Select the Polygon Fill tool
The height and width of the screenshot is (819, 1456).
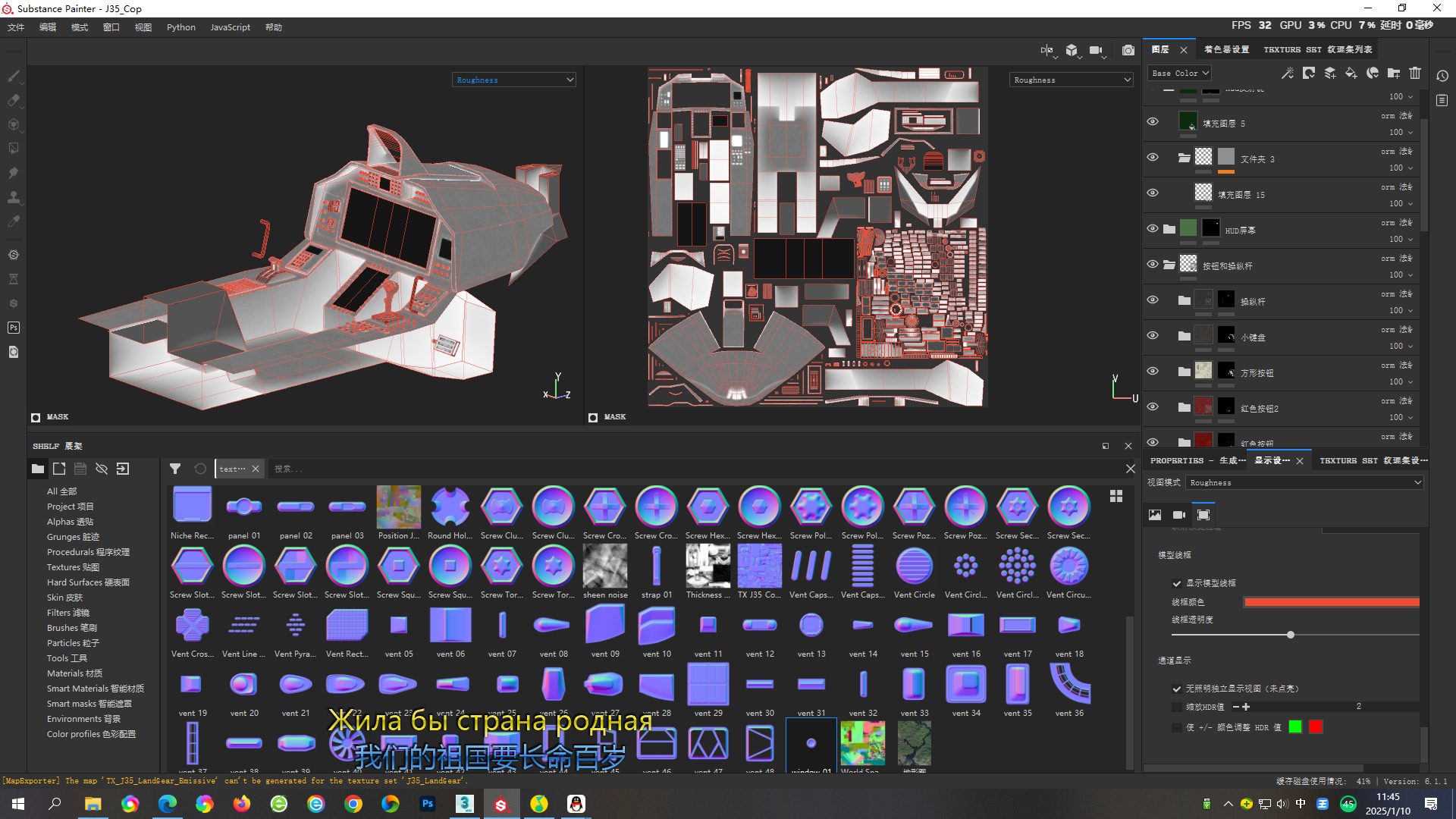pyautogui.click(x=14, y=149)
